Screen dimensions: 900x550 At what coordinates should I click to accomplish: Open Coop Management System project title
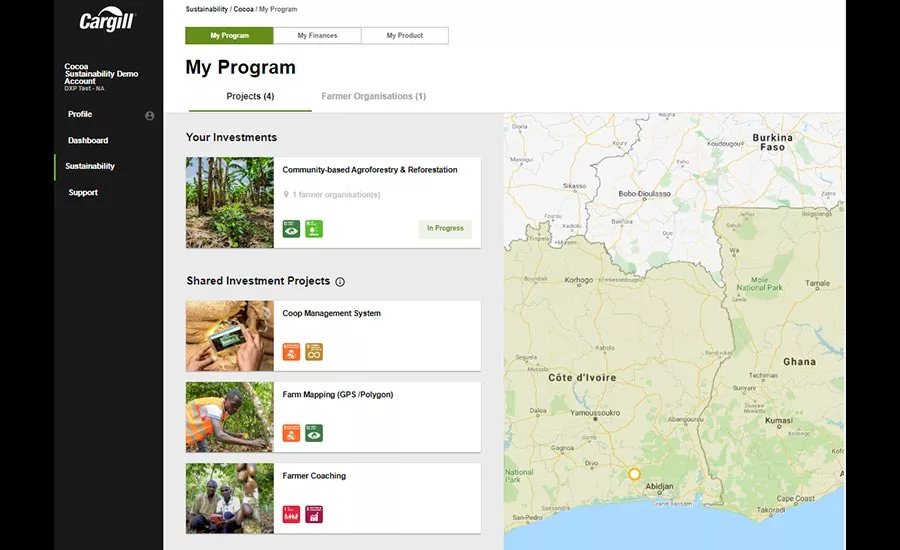[331, 313]
